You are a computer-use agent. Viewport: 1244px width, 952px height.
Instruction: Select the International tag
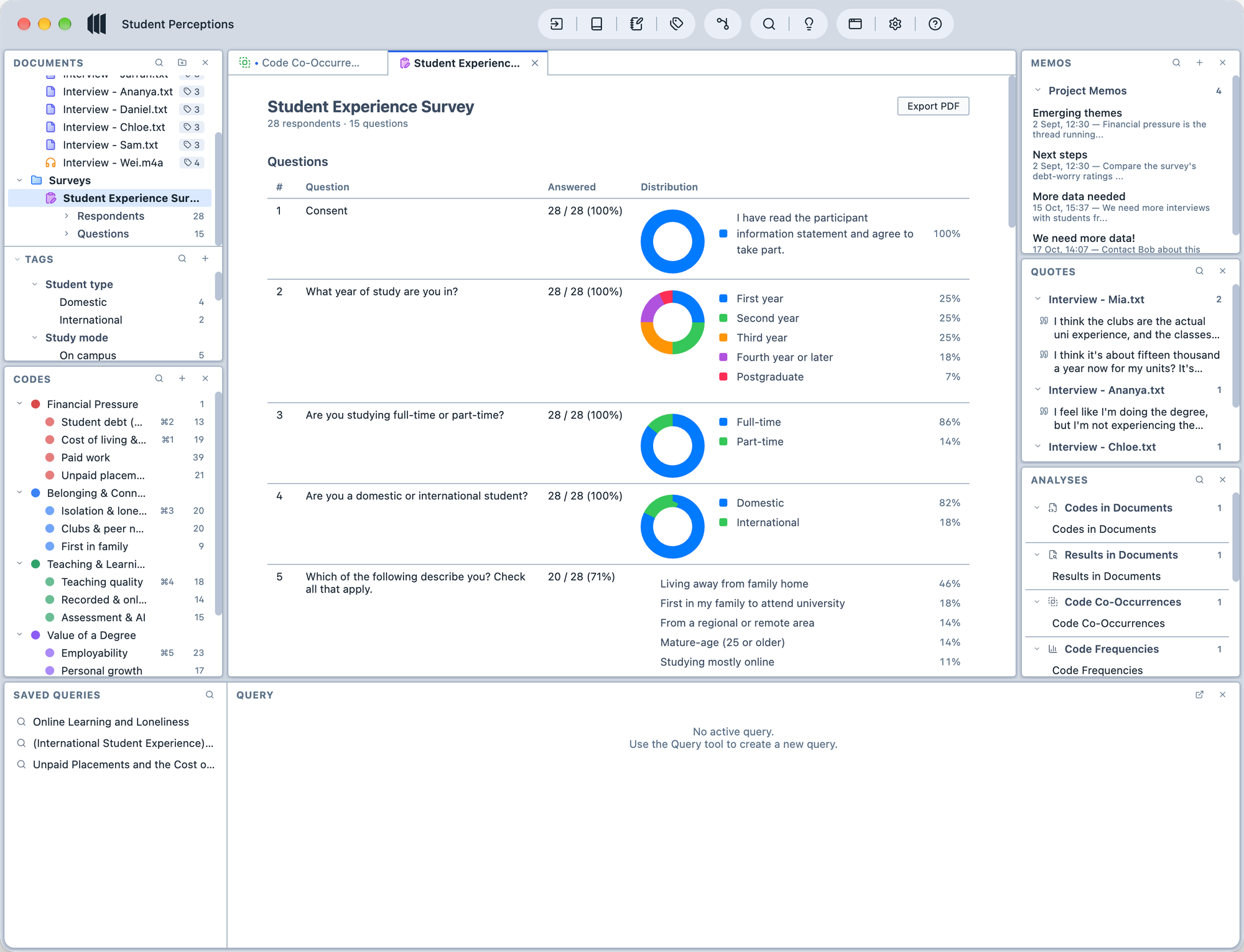(x=91, y=320)
